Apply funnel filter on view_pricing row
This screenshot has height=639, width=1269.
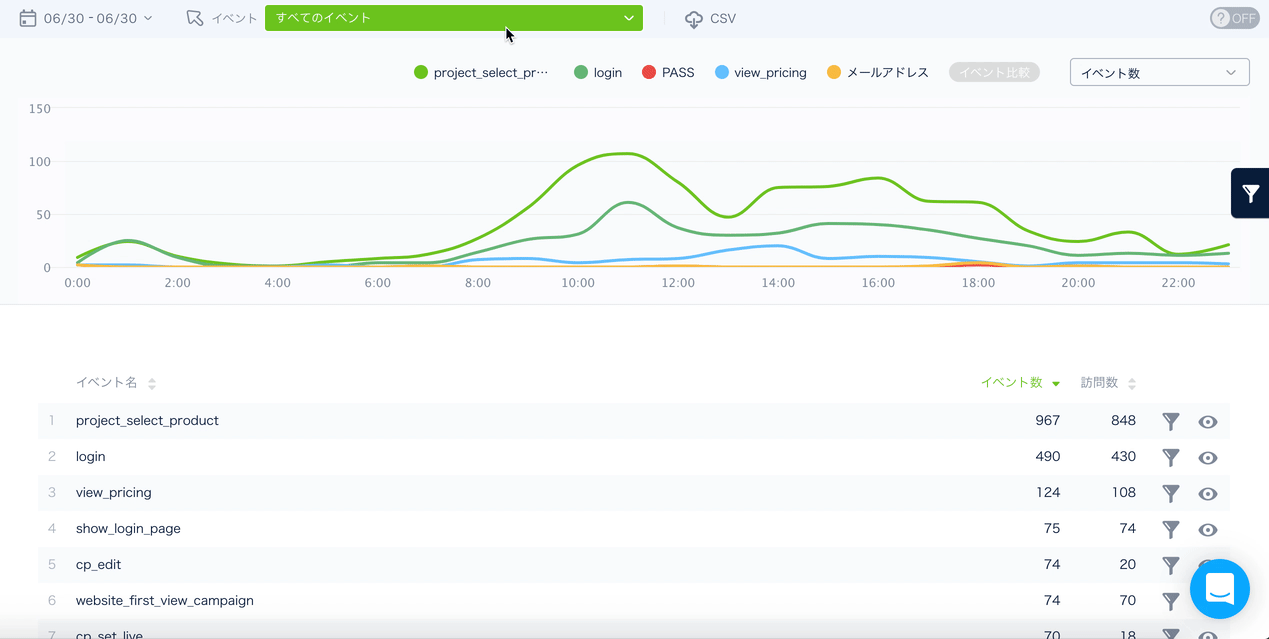[1171, 493]
